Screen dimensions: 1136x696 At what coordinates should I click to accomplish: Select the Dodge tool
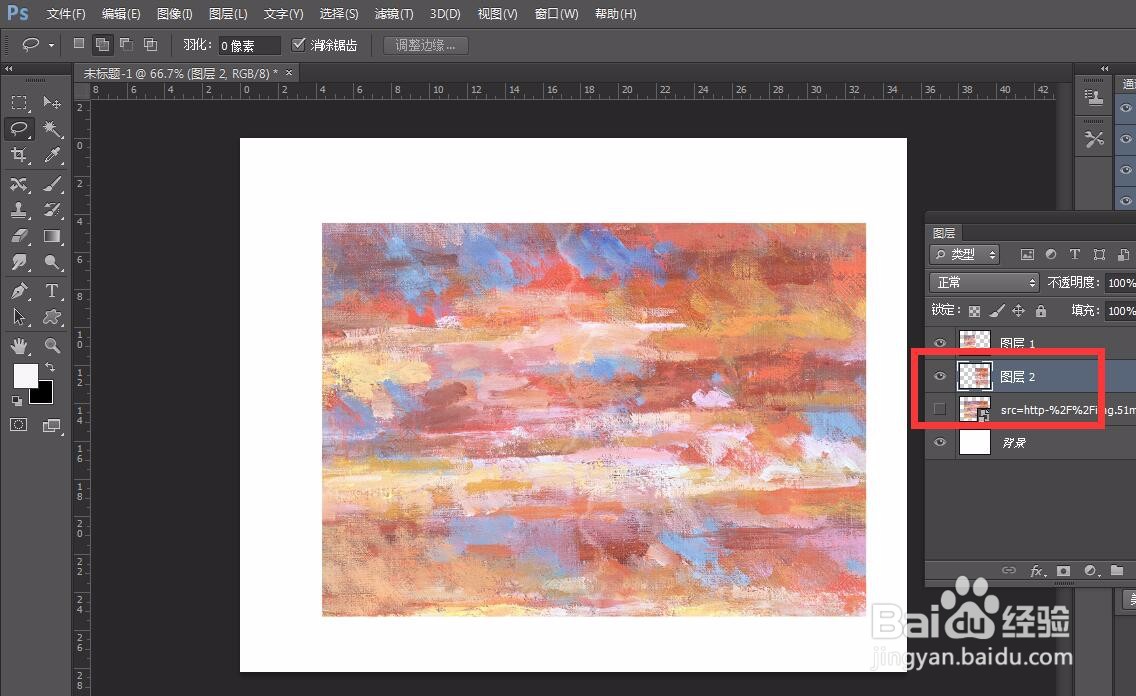(x=51, y=262)
